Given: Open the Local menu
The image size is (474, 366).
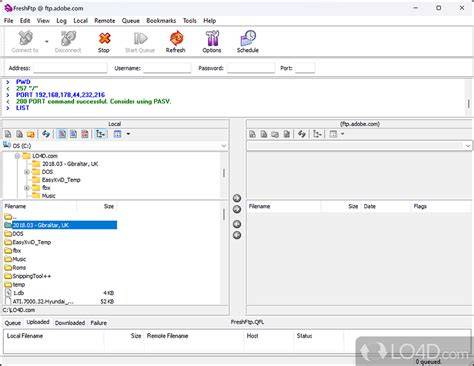Looking at the screenshot, I should click(x=80, y=21).
